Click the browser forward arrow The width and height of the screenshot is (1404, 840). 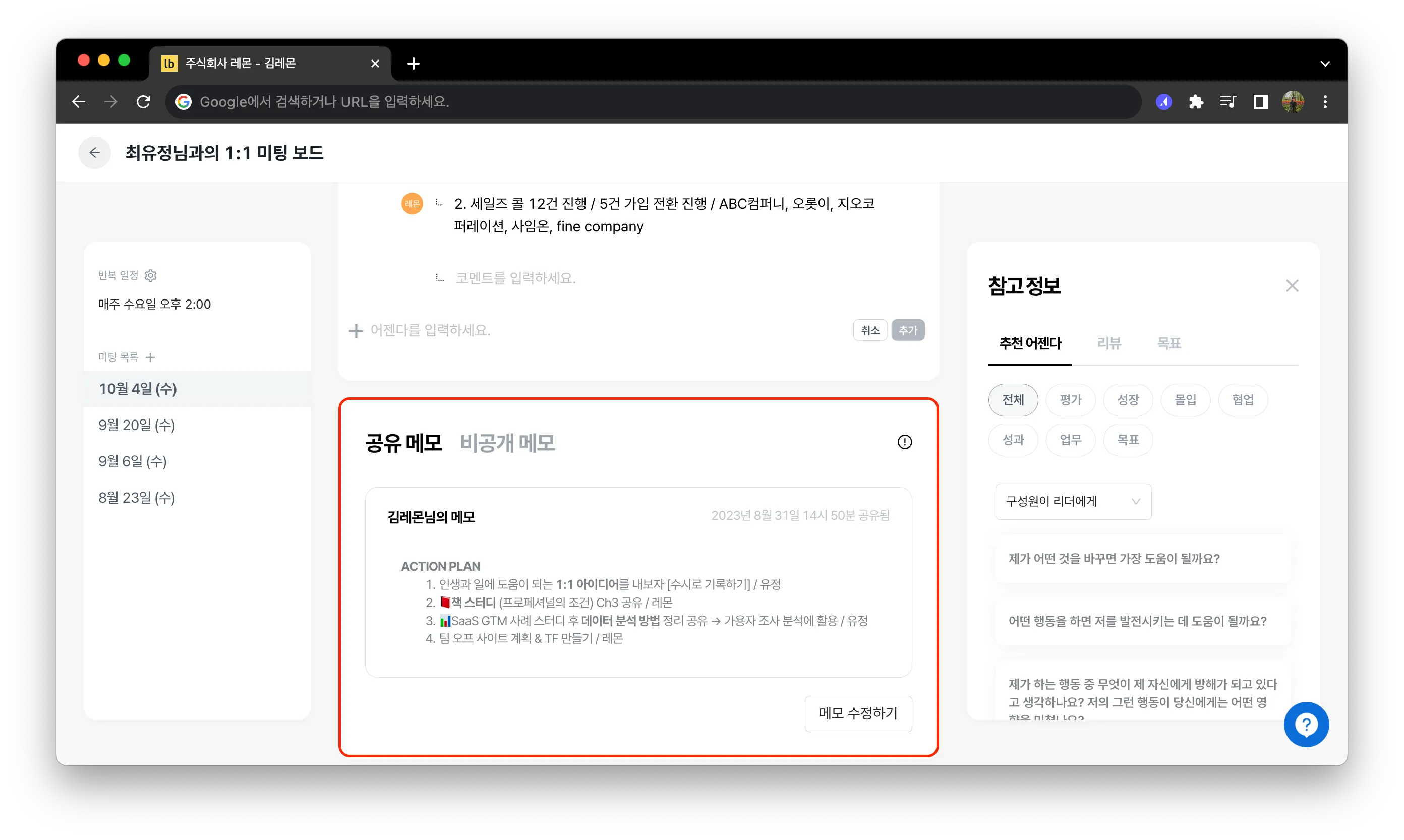coord(111,102)
